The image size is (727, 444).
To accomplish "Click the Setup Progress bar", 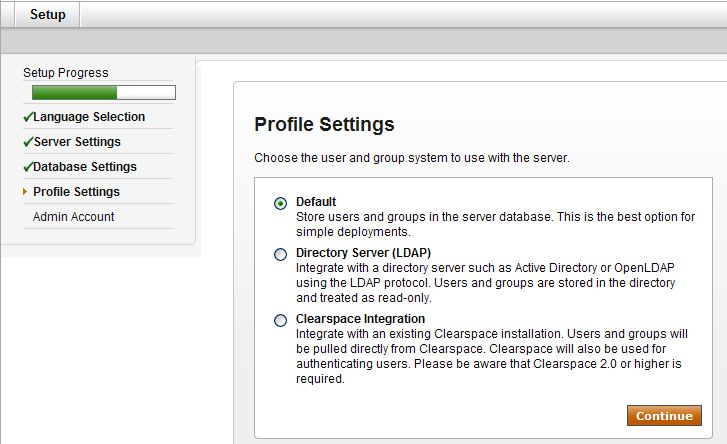I will click(104, 92).
